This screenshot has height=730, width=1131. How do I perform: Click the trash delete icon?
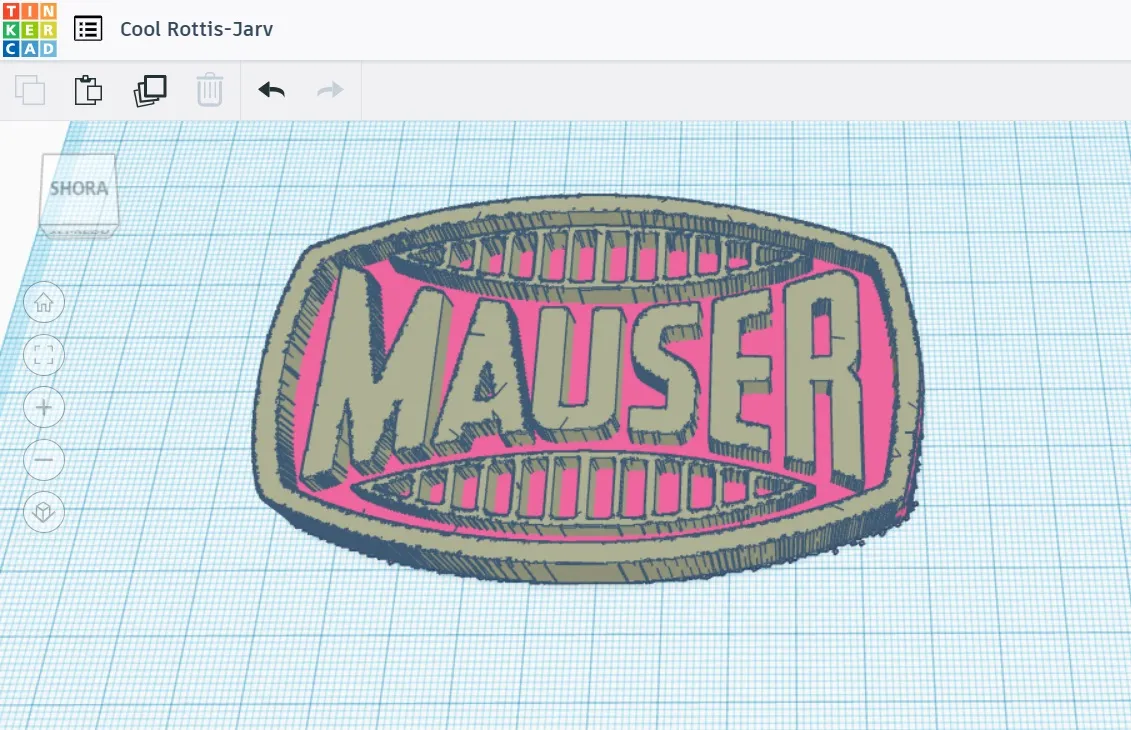click(x=210, y=89)
